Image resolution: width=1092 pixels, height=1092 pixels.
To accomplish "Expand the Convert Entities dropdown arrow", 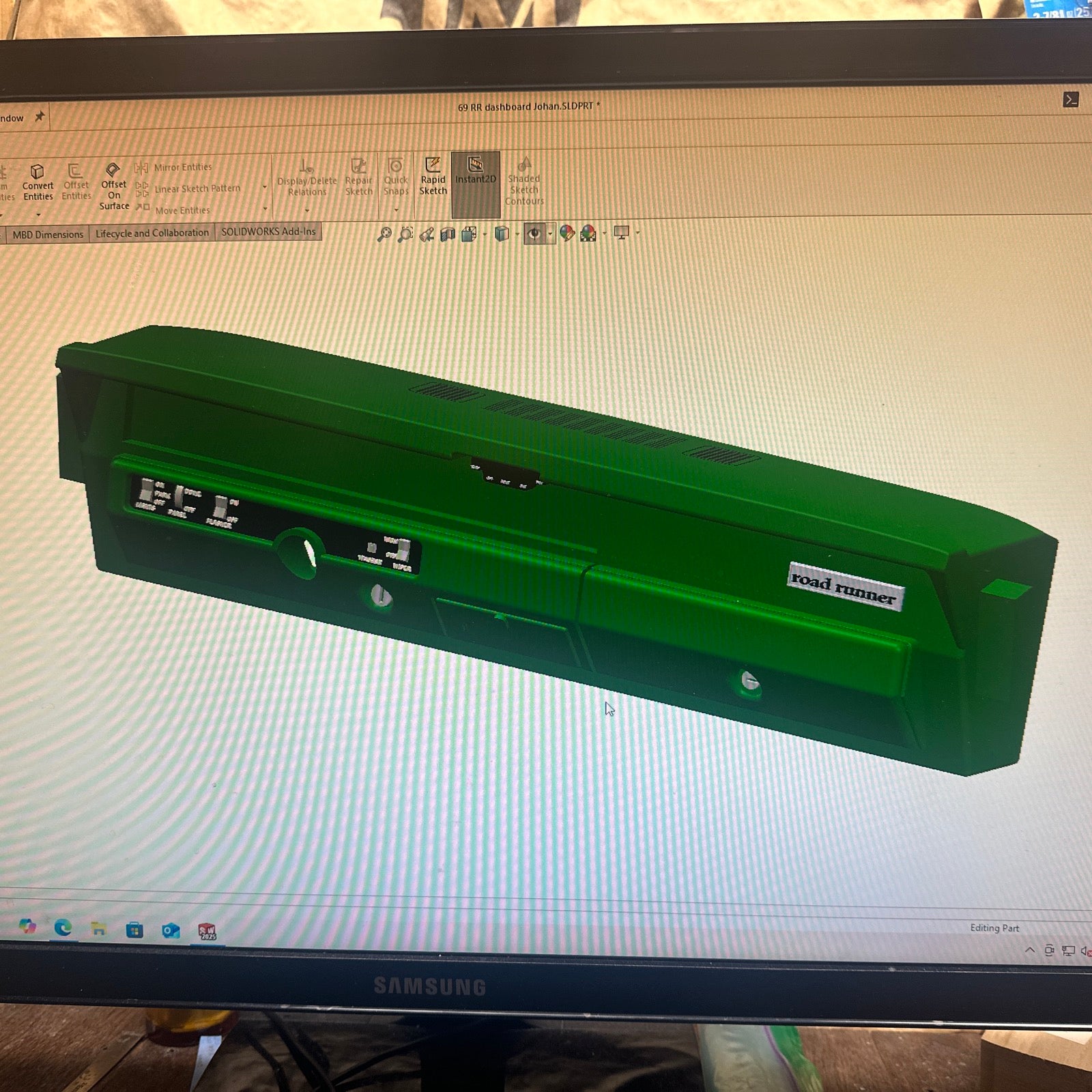I will (38, 214).
